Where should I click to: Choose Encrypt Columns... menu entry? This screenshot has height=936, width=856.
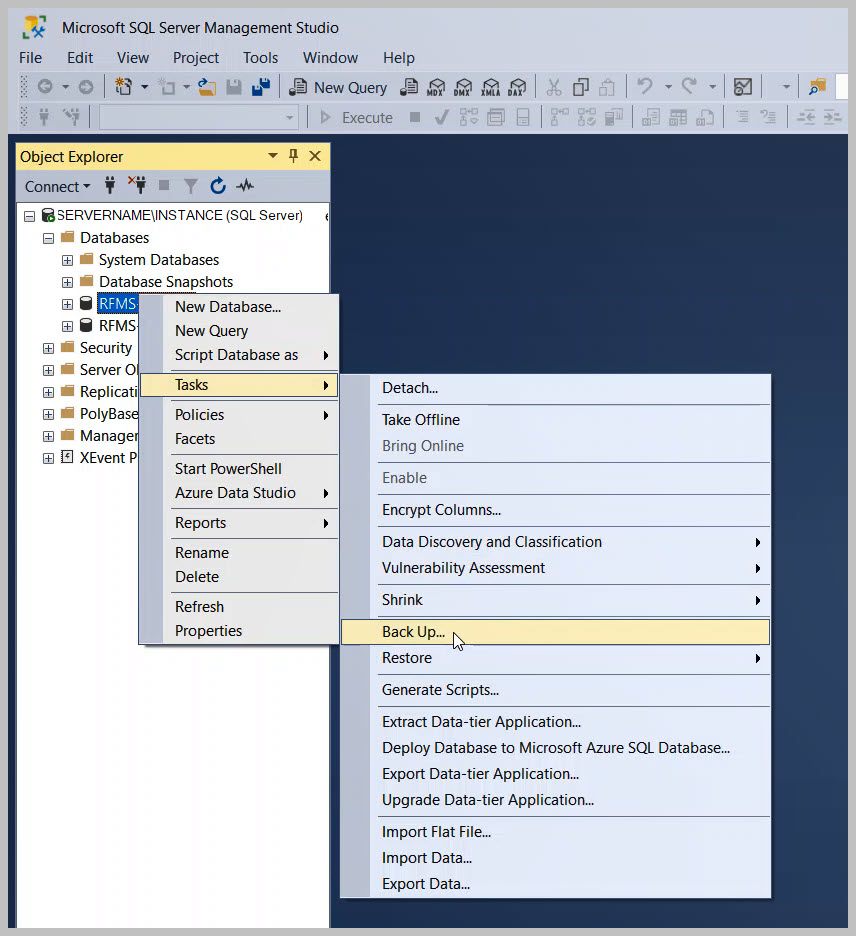click(555, 510)
